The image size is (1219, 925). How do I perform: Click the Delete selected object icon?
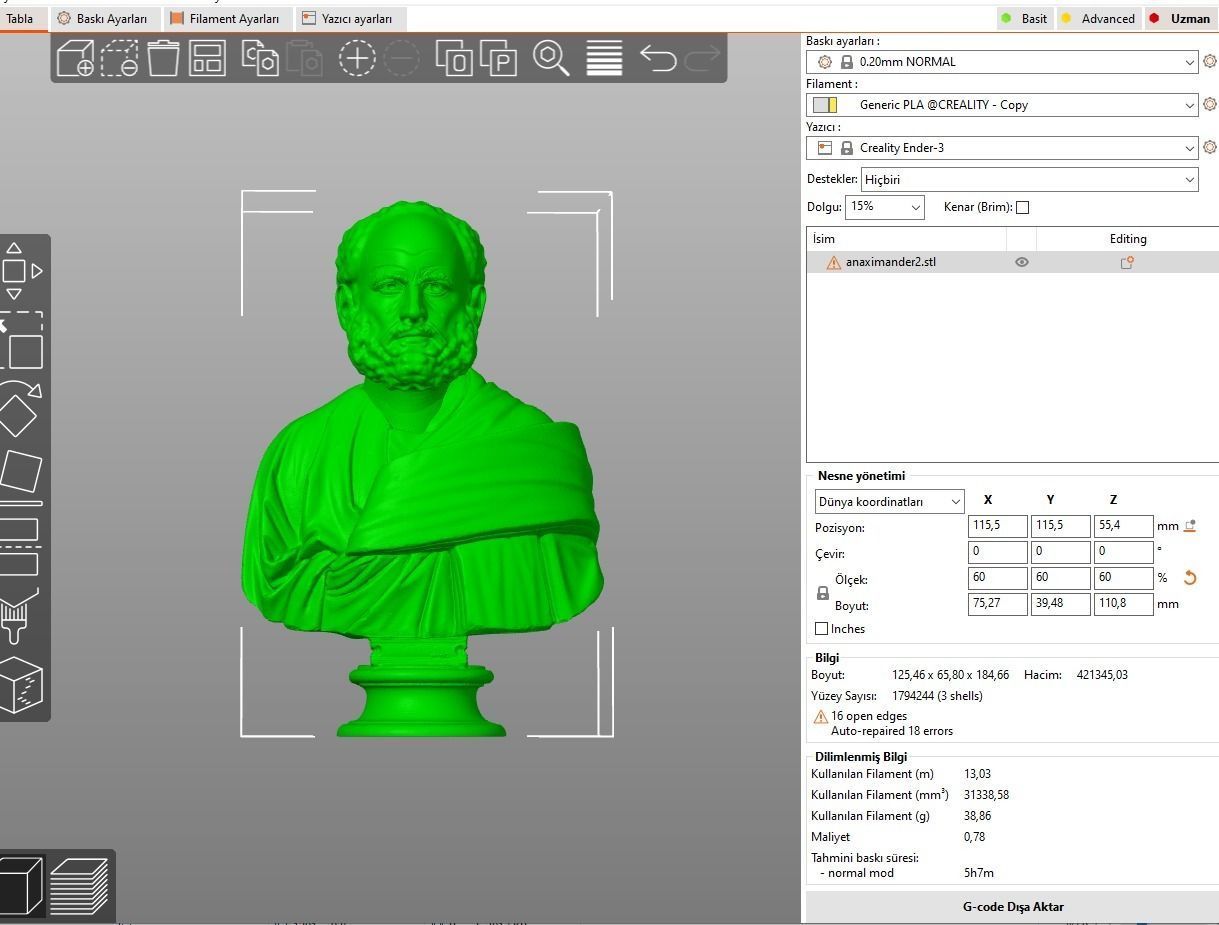[x=119, y=58]
